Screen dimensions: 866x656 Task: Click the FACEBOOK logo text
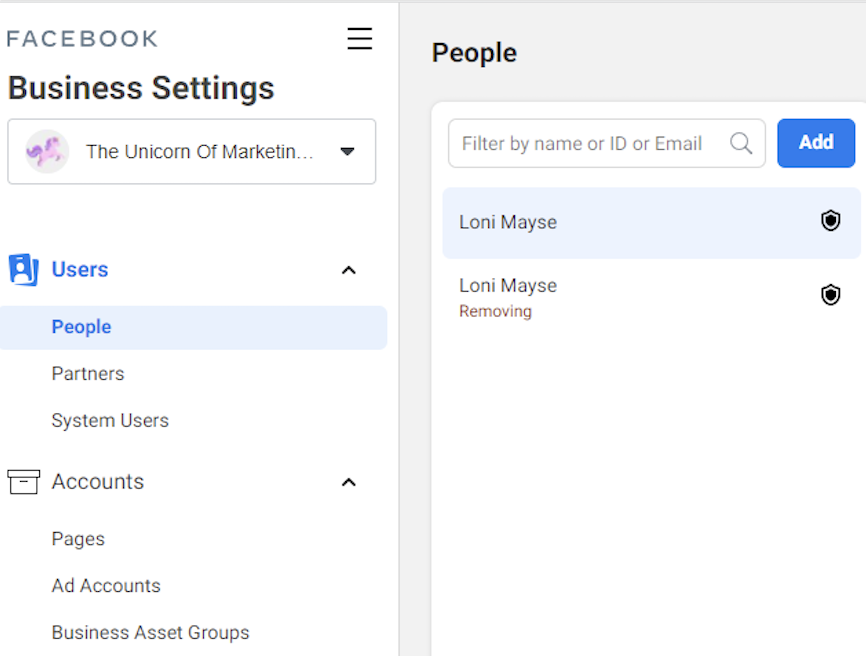coord(82,39)
